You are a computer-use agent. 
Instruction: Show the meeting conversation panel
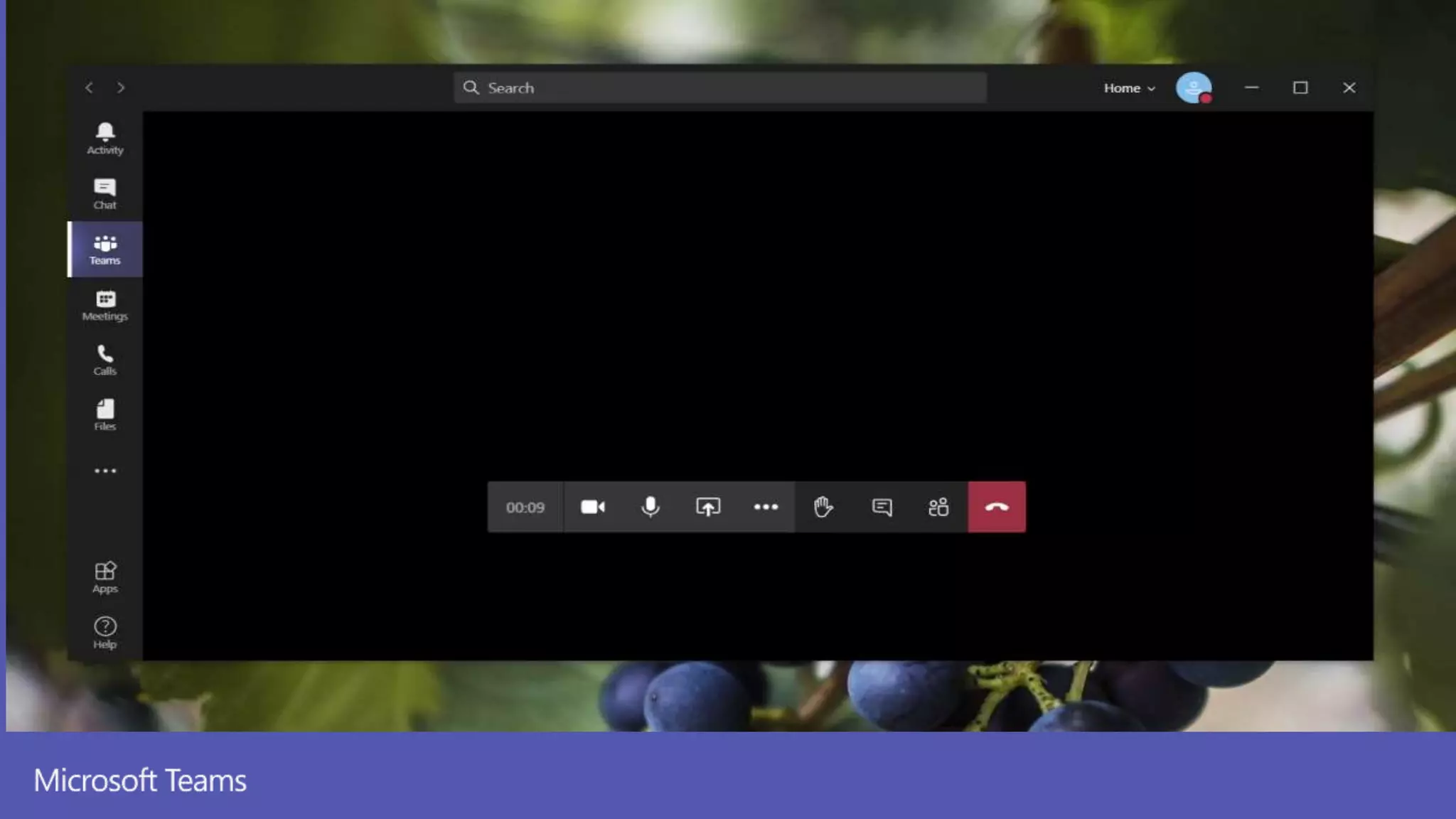[x=882, y=507]
